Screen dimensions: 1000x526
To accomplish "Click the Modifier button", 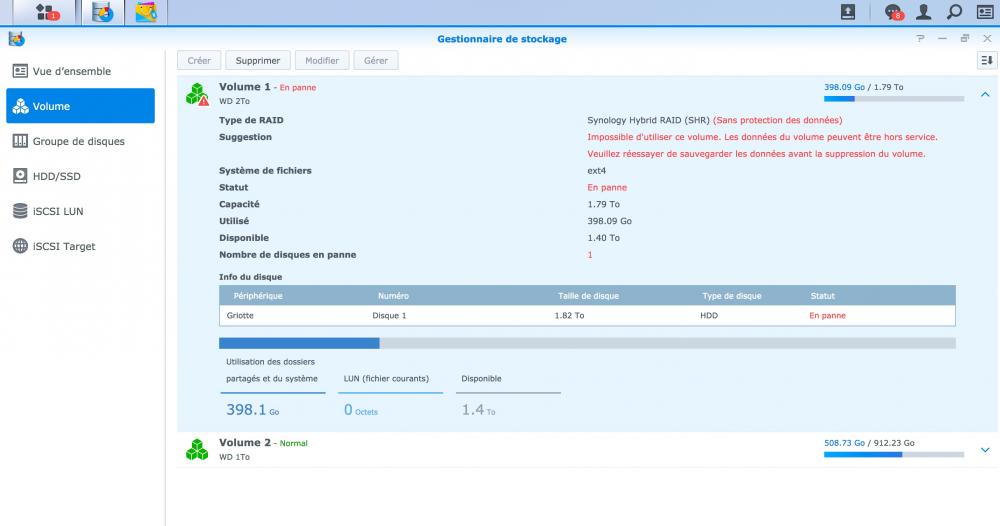I will [x=322, y=61].
